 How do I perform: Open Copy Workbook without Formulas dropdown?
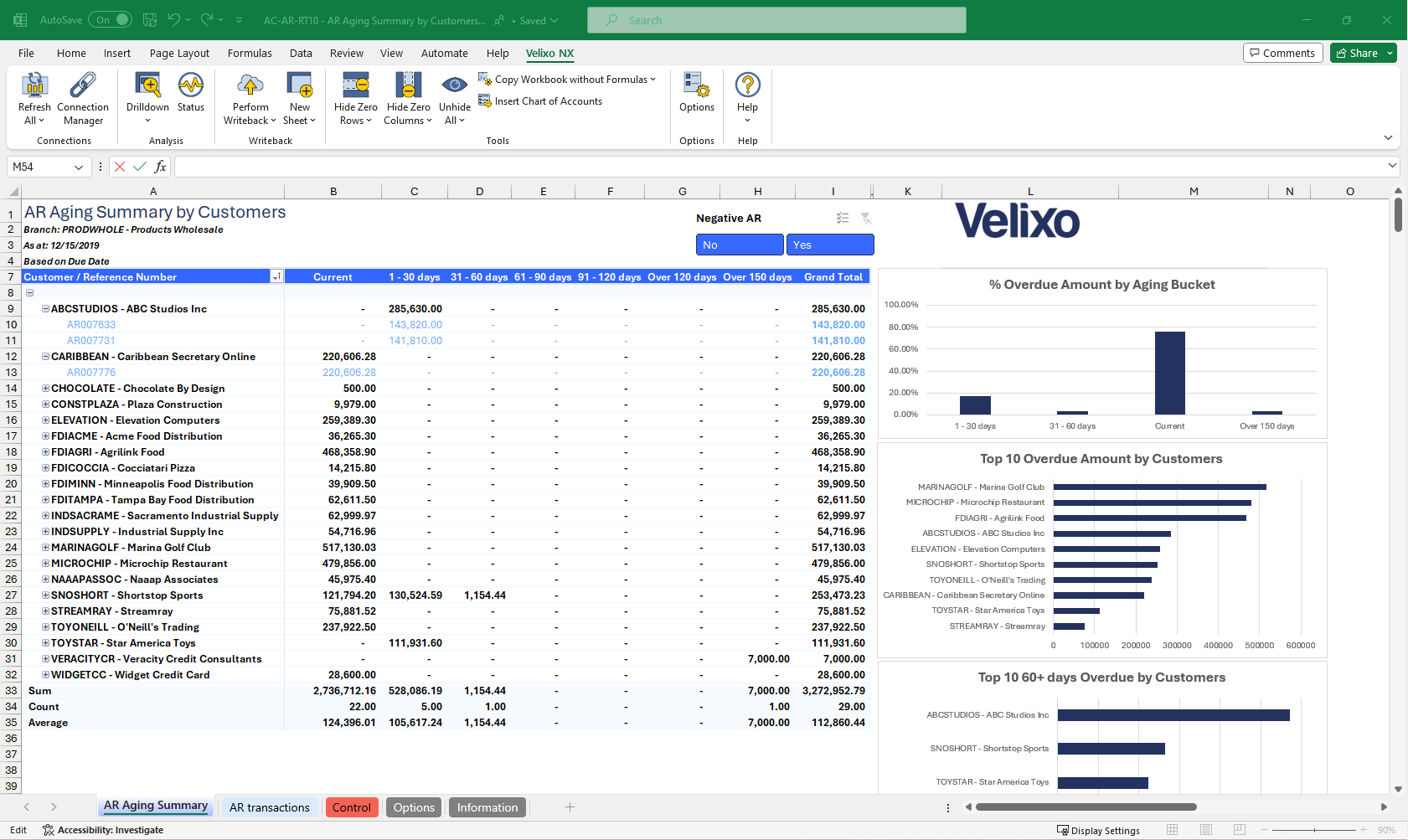tap(653, 80)
